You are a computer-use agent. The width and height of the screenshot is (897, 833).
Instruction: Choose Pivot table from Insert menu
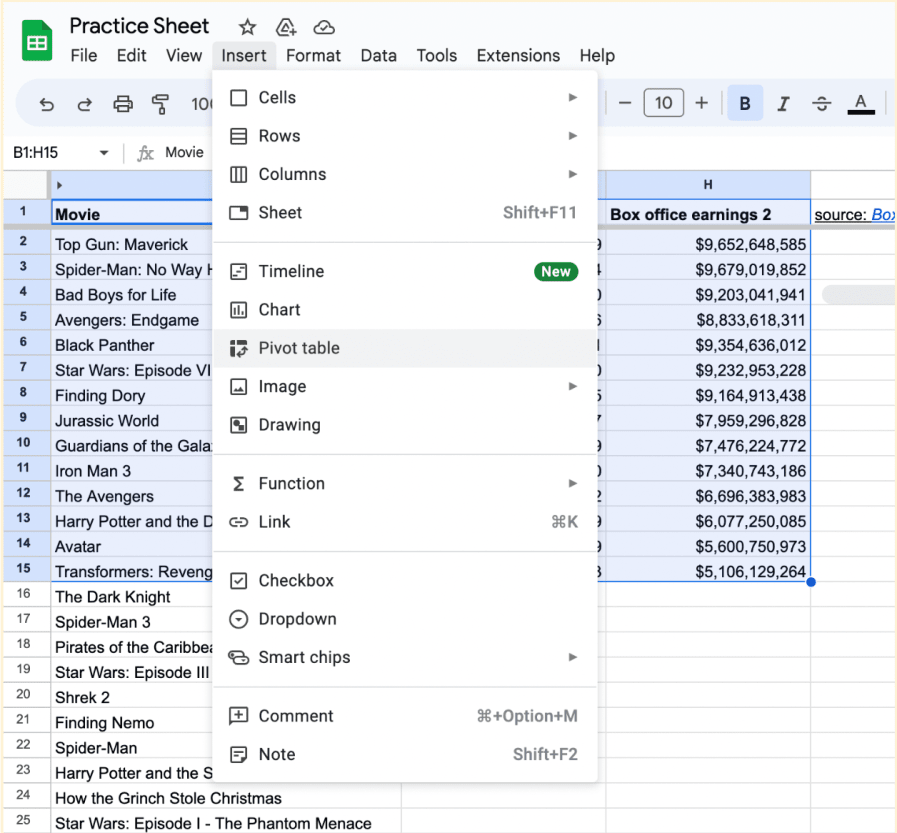[x=405, y=348]
